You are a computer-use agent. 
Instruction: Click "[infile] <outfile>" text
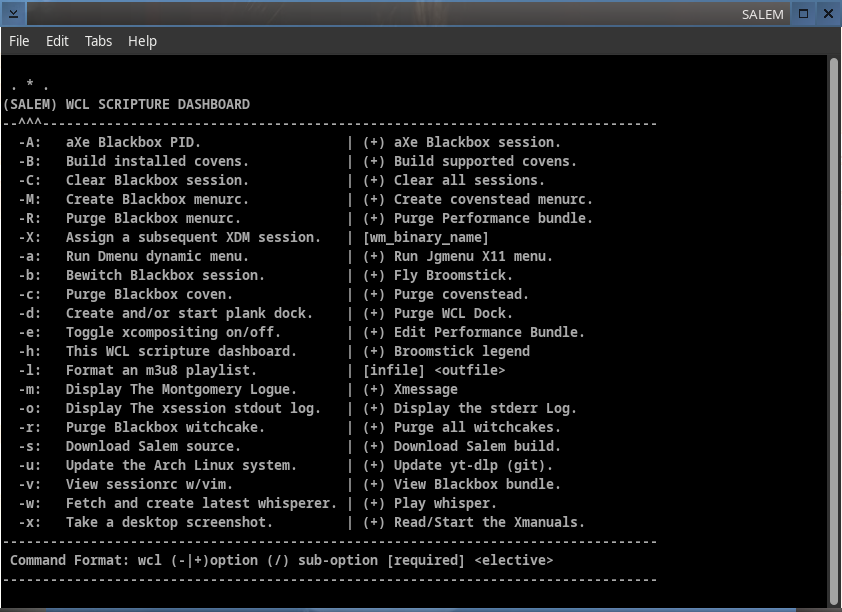tap(434, 370)
